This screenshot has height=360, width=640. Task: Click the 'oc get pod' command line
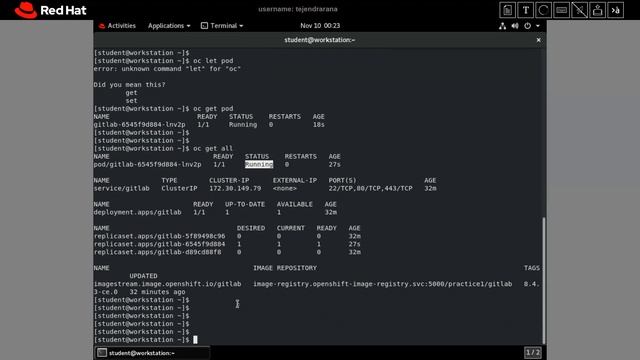(x=163, y=109)
